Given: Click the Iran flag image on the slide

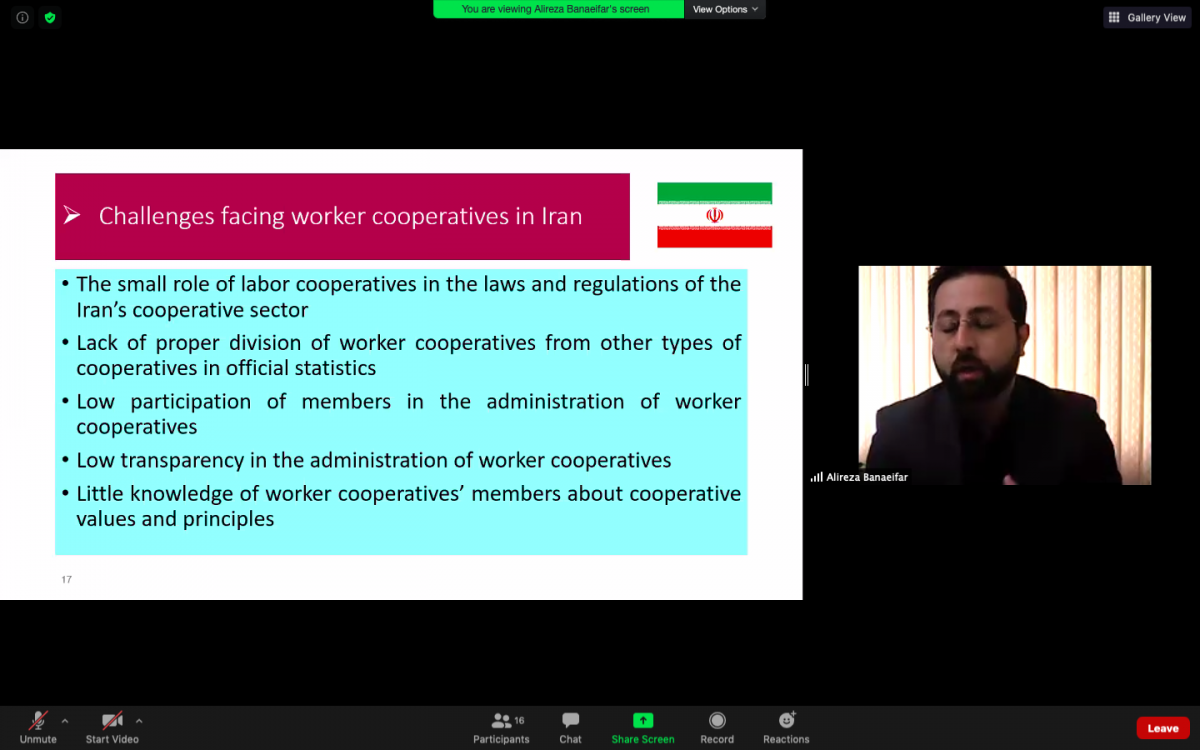Looking at the screenshot, I should [714, 215].
